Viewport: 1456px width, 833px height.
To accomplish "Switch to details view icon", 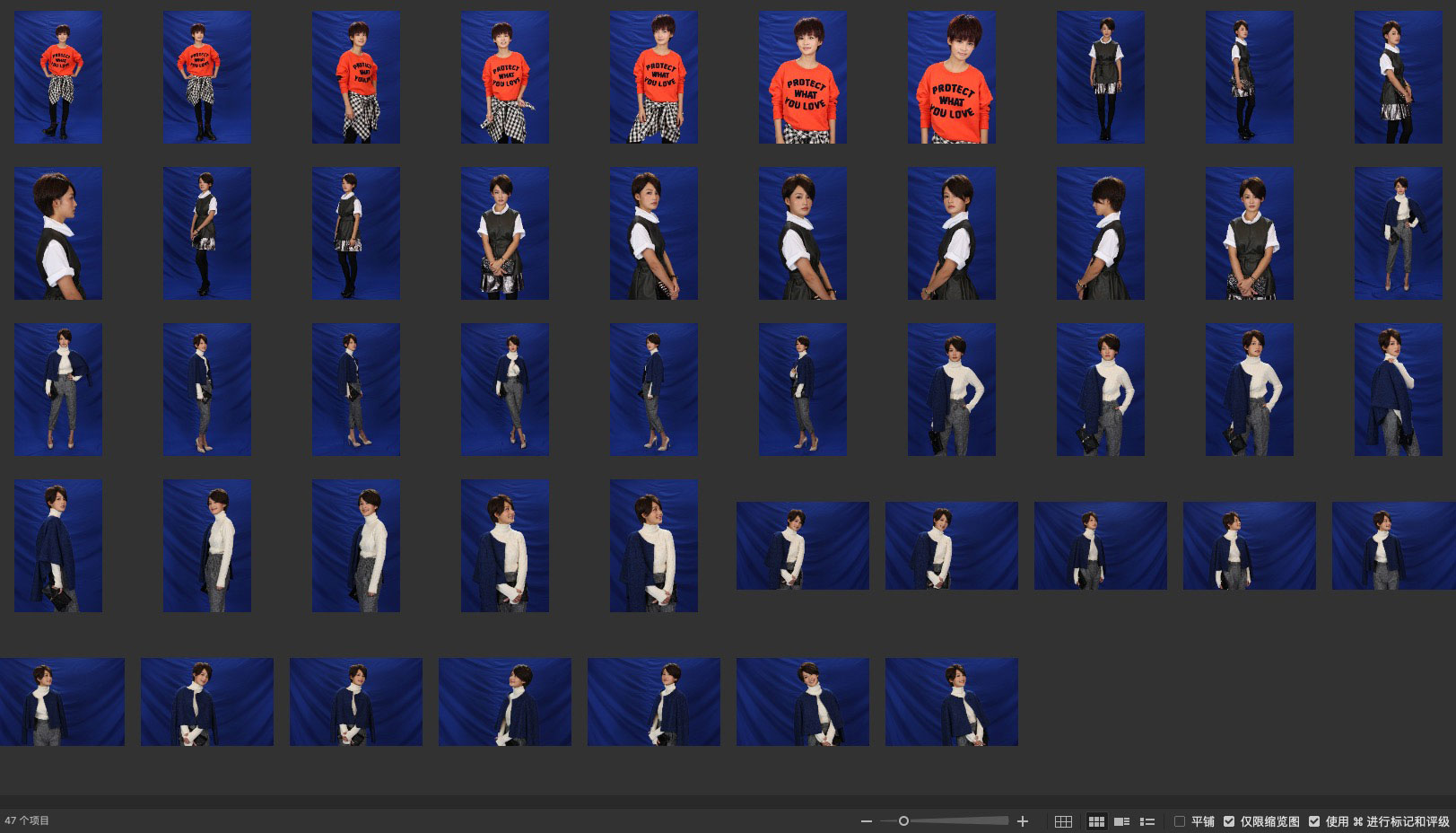I will coord(1121,821).
